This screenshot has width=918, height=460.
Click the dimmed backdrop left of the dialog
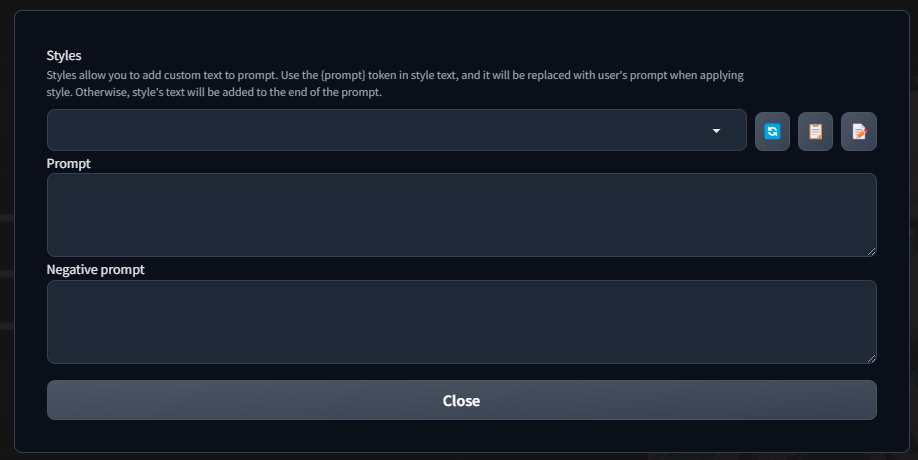coord(6,234)
